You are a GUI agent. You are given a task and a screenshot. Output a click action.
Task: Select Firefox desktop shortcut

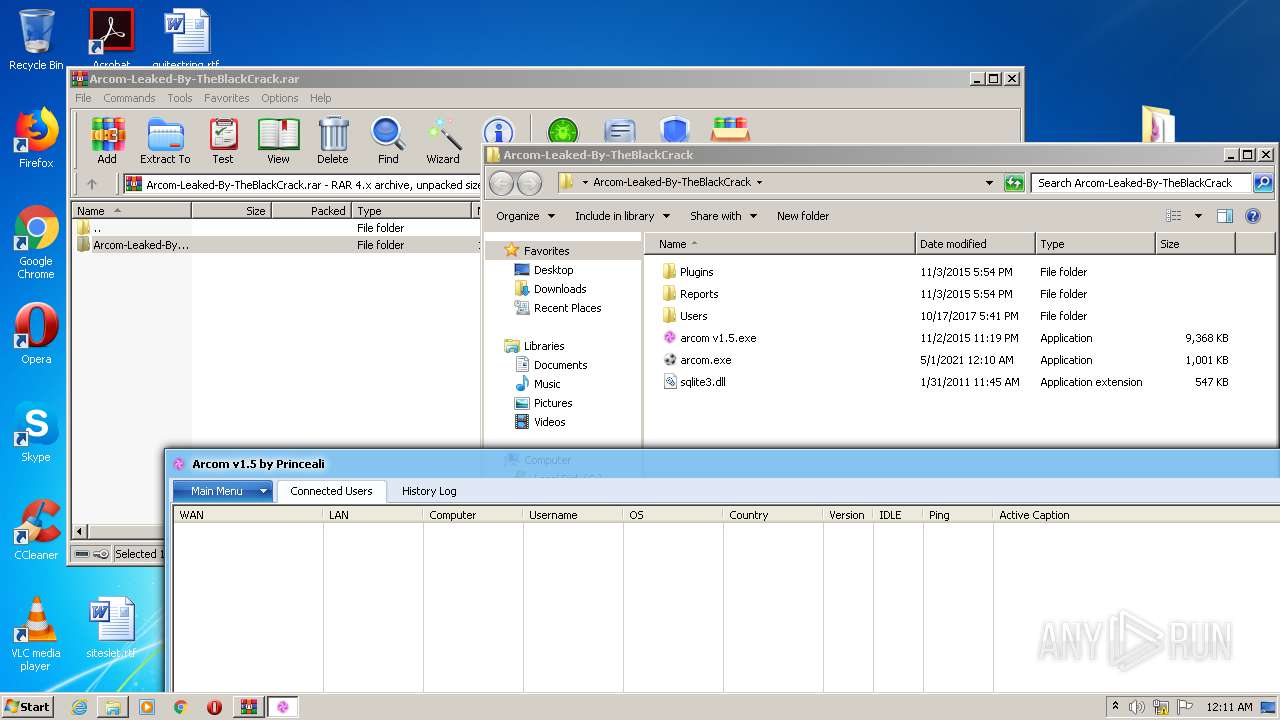36,138
